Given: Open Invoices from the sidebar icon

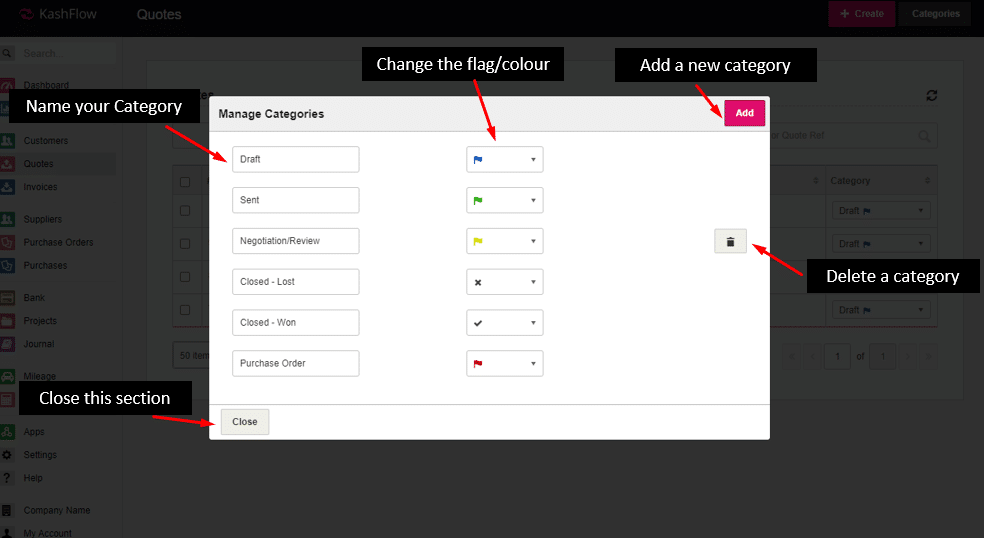Looking at the screenshot, I should [x=7, y=187].
